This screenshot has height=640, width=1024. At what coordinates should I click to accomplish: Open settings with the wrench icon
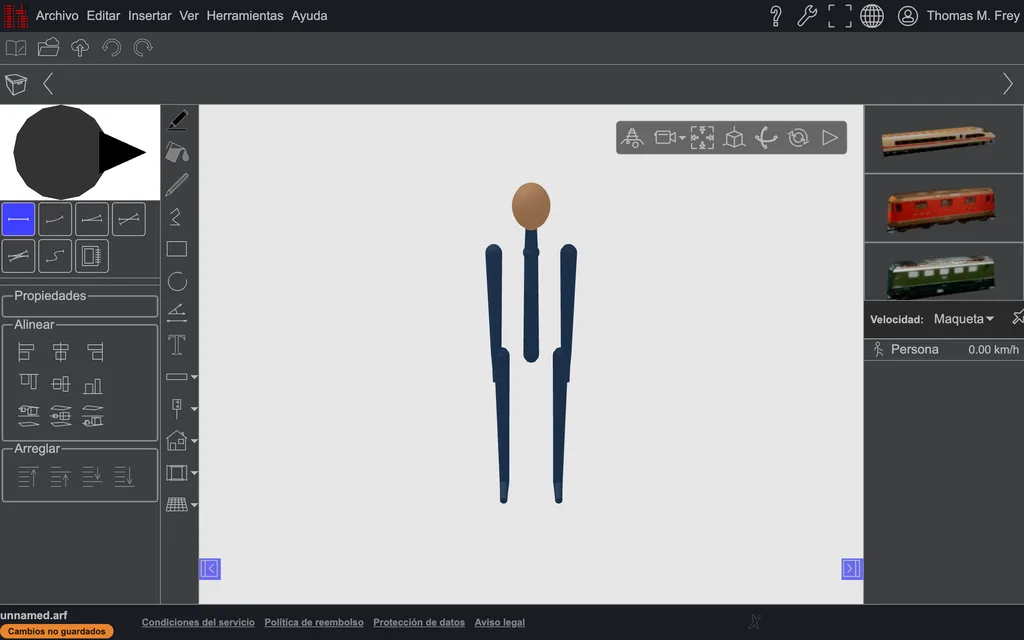click(x=807, y=16)
